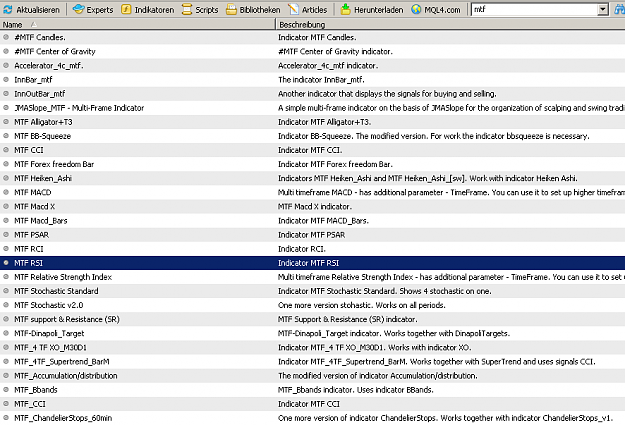Click the Aktualisieren refresh icon
625x425 pixels.
click(8, 9)
